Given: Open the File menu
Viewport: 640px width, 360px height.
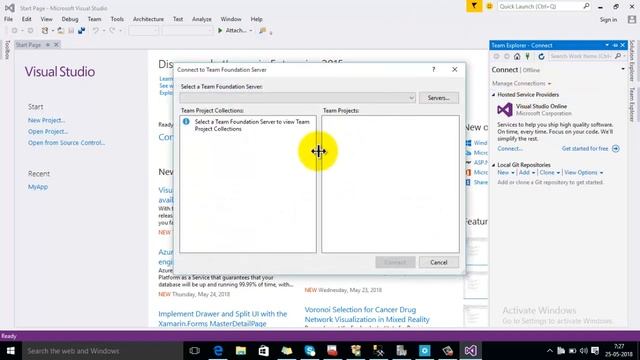Looking at the screenshot, I should click(8, 19).
